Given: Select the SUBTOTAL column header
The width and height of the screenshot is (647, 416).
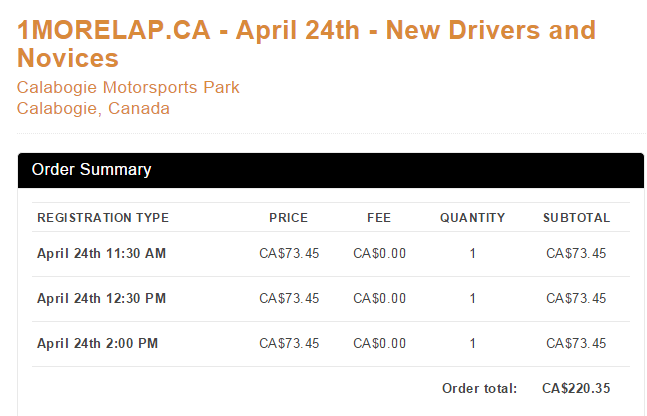Looking at the screenshot, I should [x=576, y=217].
